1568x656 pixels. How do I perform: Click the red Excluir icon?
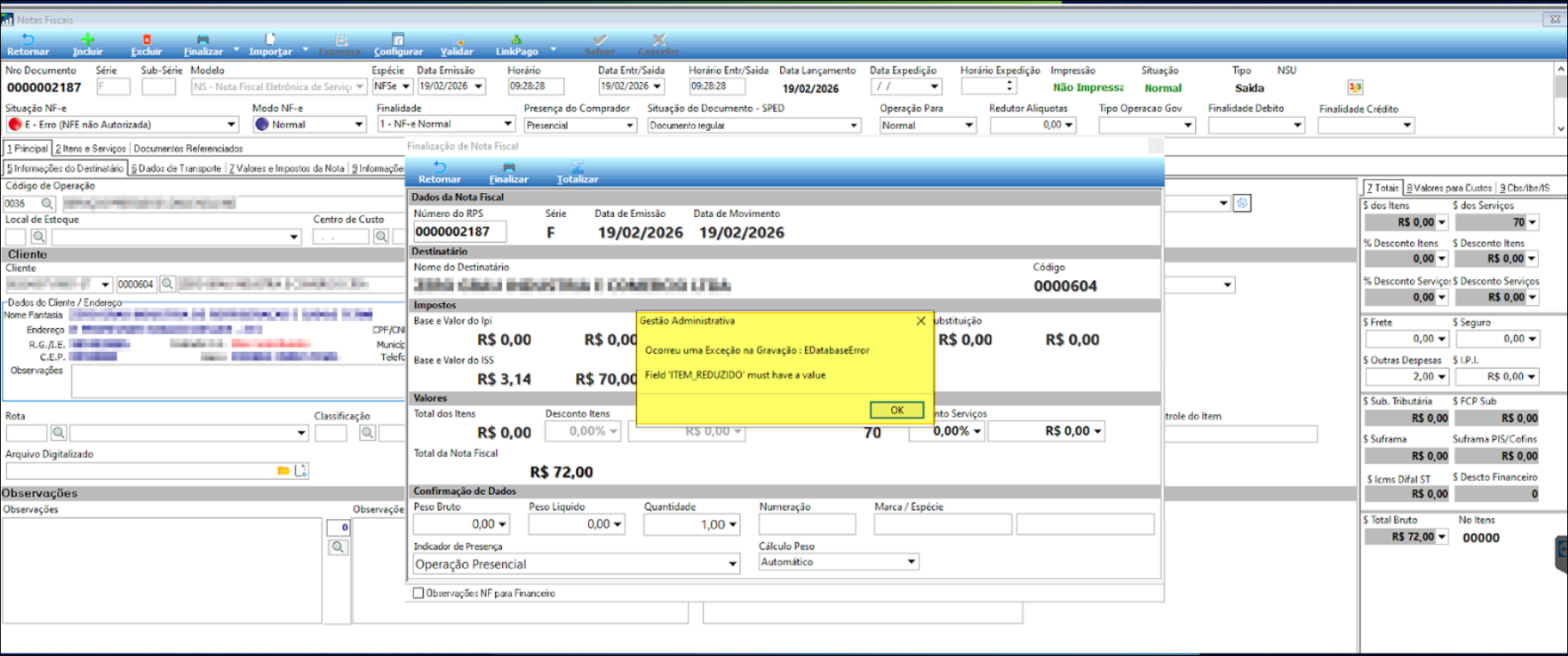(x=146, y=40)
